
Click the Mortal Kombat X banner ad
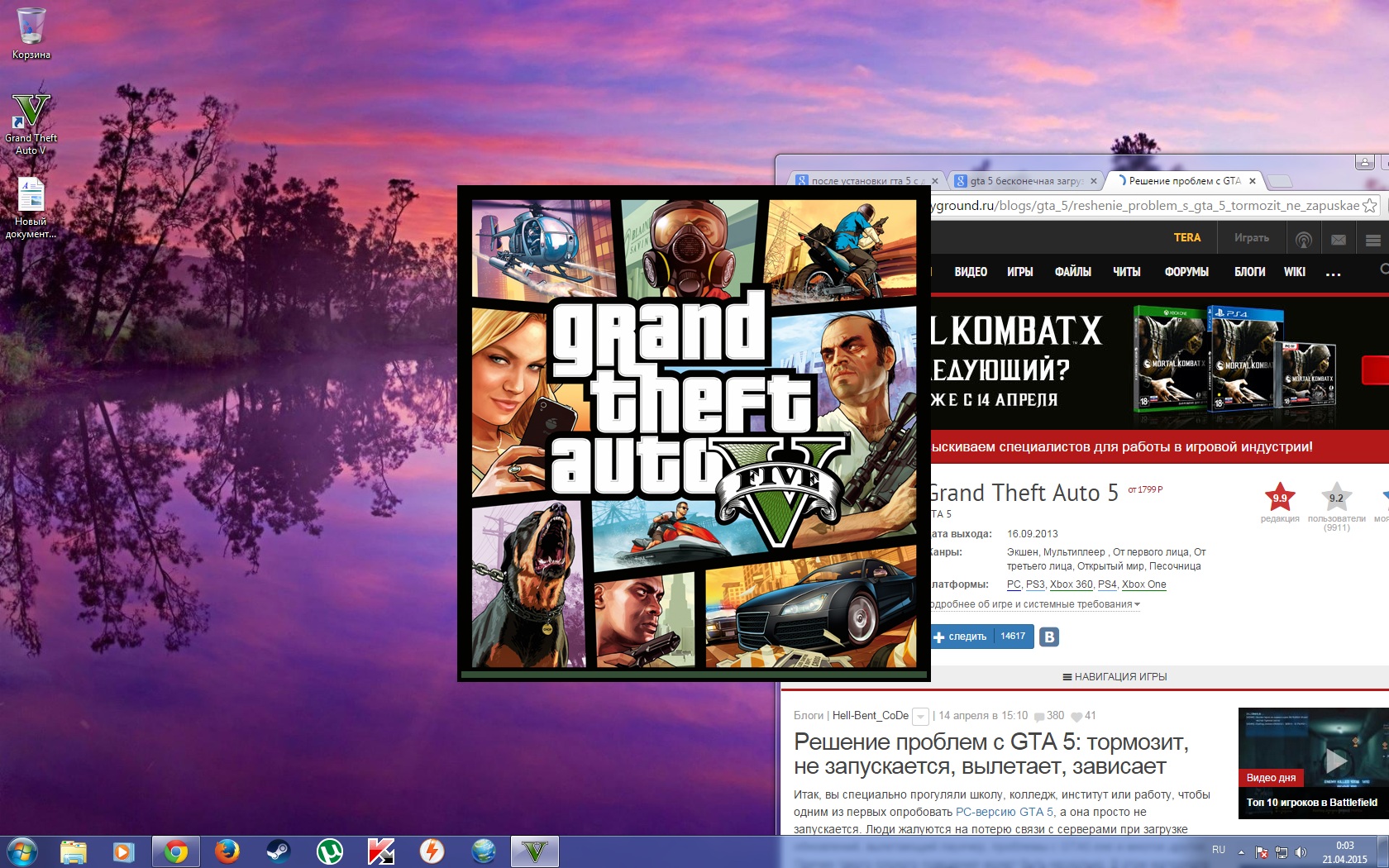[x=1160, y=362]
